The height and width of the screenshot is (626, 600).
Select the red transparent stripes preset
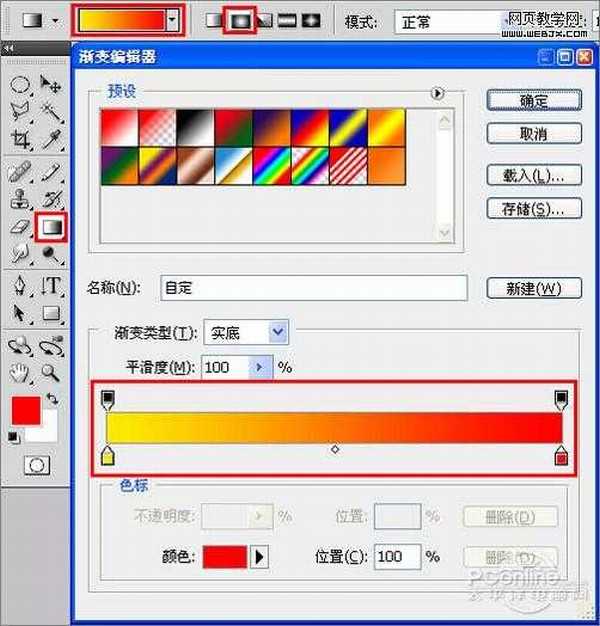coord(348,166)
